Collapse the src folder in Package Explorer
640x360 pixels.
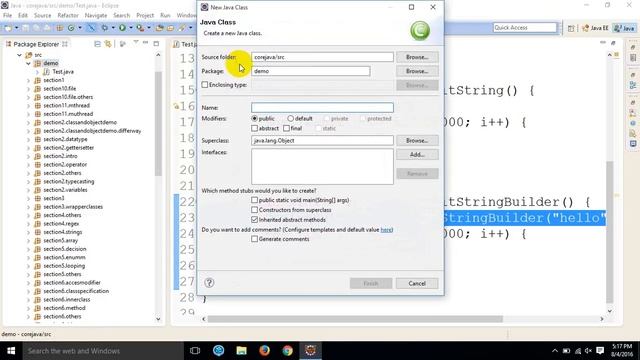(19, 55)
